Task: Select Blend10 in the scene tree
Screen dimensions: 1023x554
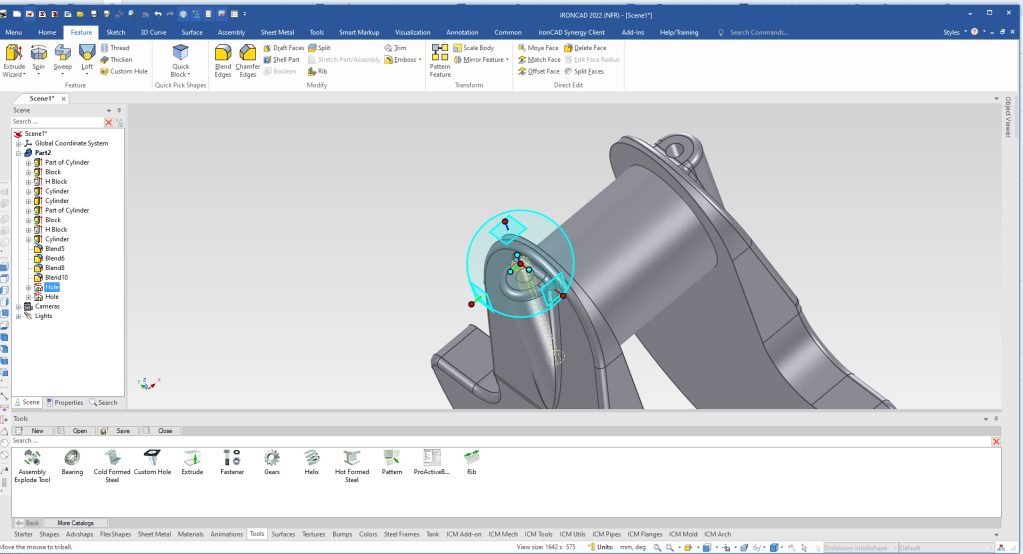Action: (54, 277)
